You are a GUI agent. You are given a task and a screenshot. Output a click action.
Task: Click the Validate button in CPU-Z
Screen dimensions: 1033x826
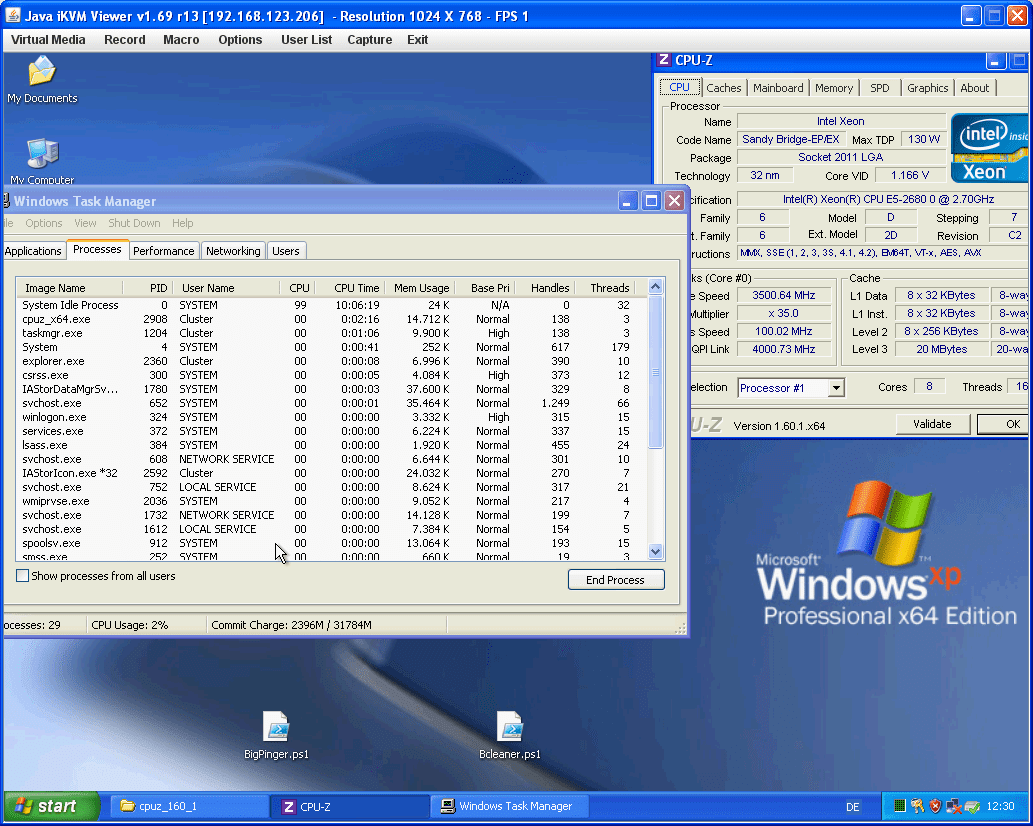pyautogui.click(x=932, y=424)
